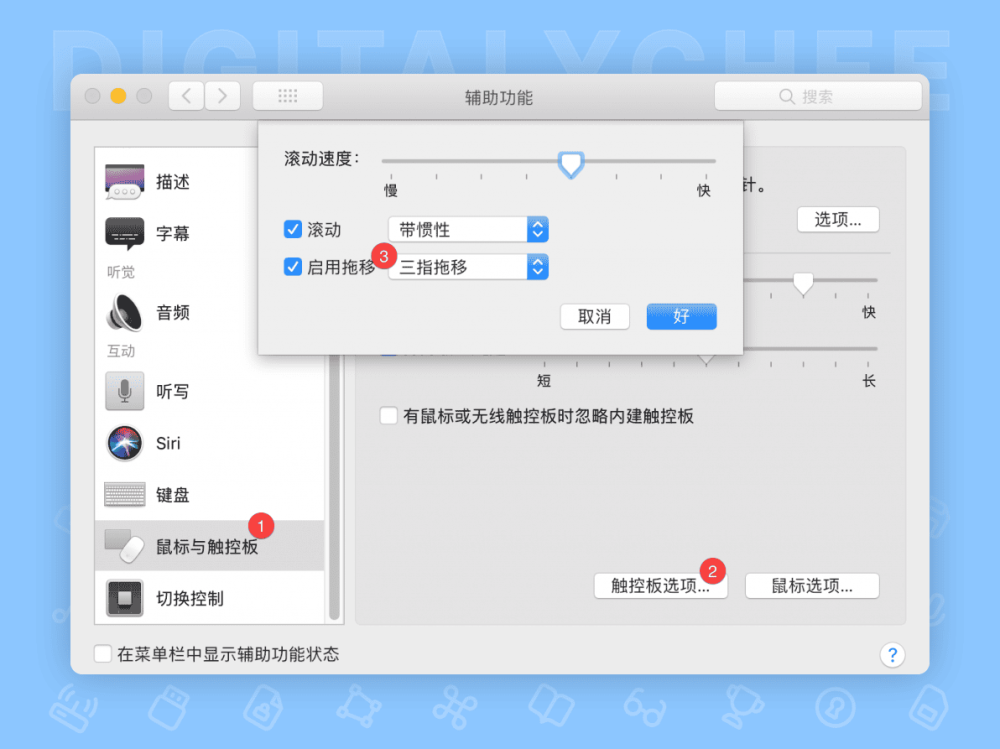The width and height of the screenshot is (1000, 749).
Task: Check 在菜单栏中显示辅助功能状态
Action: [x=103, y=654]
